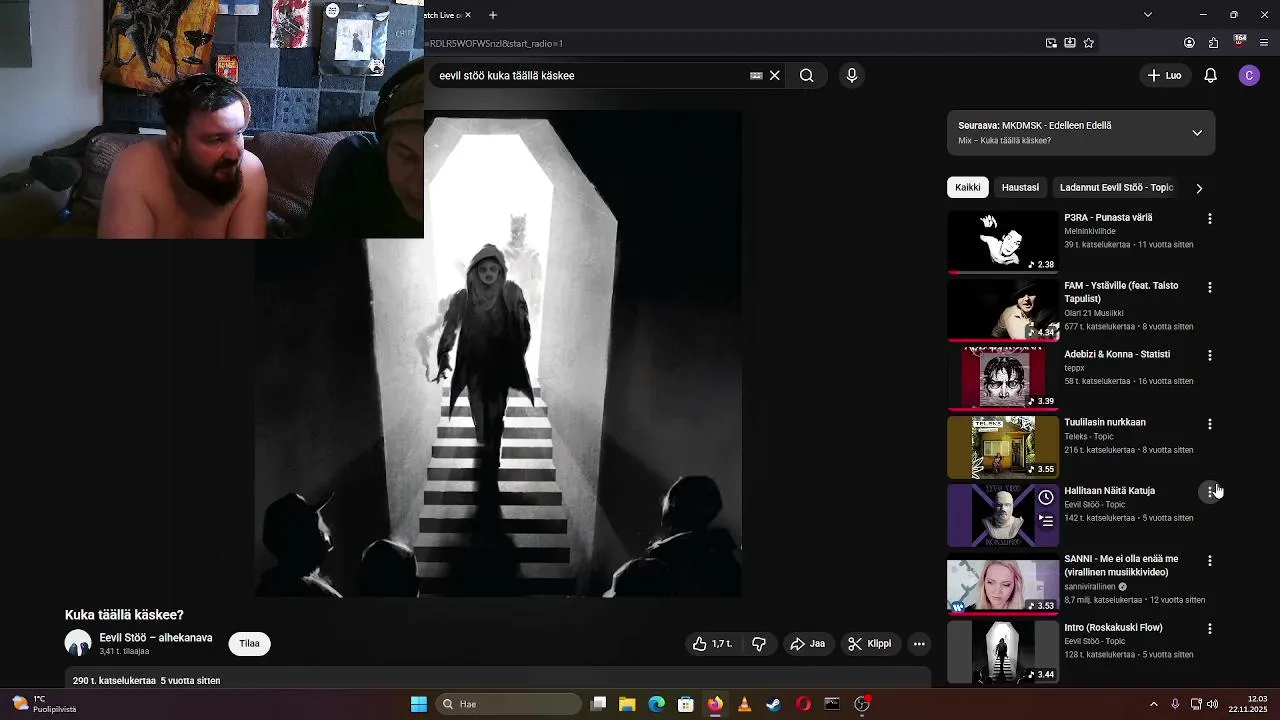This screenshot has height=720, width=1280.
Task: Click Tilaa subscribe button
Action: coord(249,643)
